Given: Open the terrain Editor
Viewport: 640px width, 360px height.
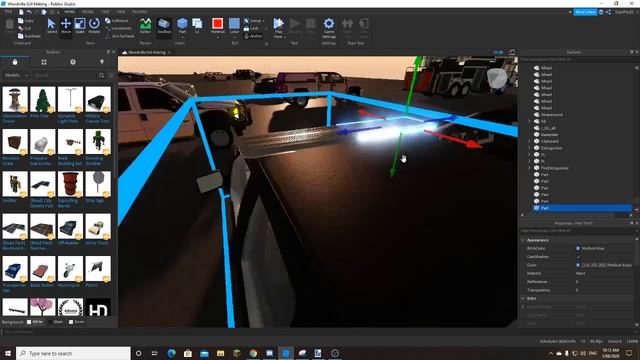Looking at the screenshot, I should point(145,25).
